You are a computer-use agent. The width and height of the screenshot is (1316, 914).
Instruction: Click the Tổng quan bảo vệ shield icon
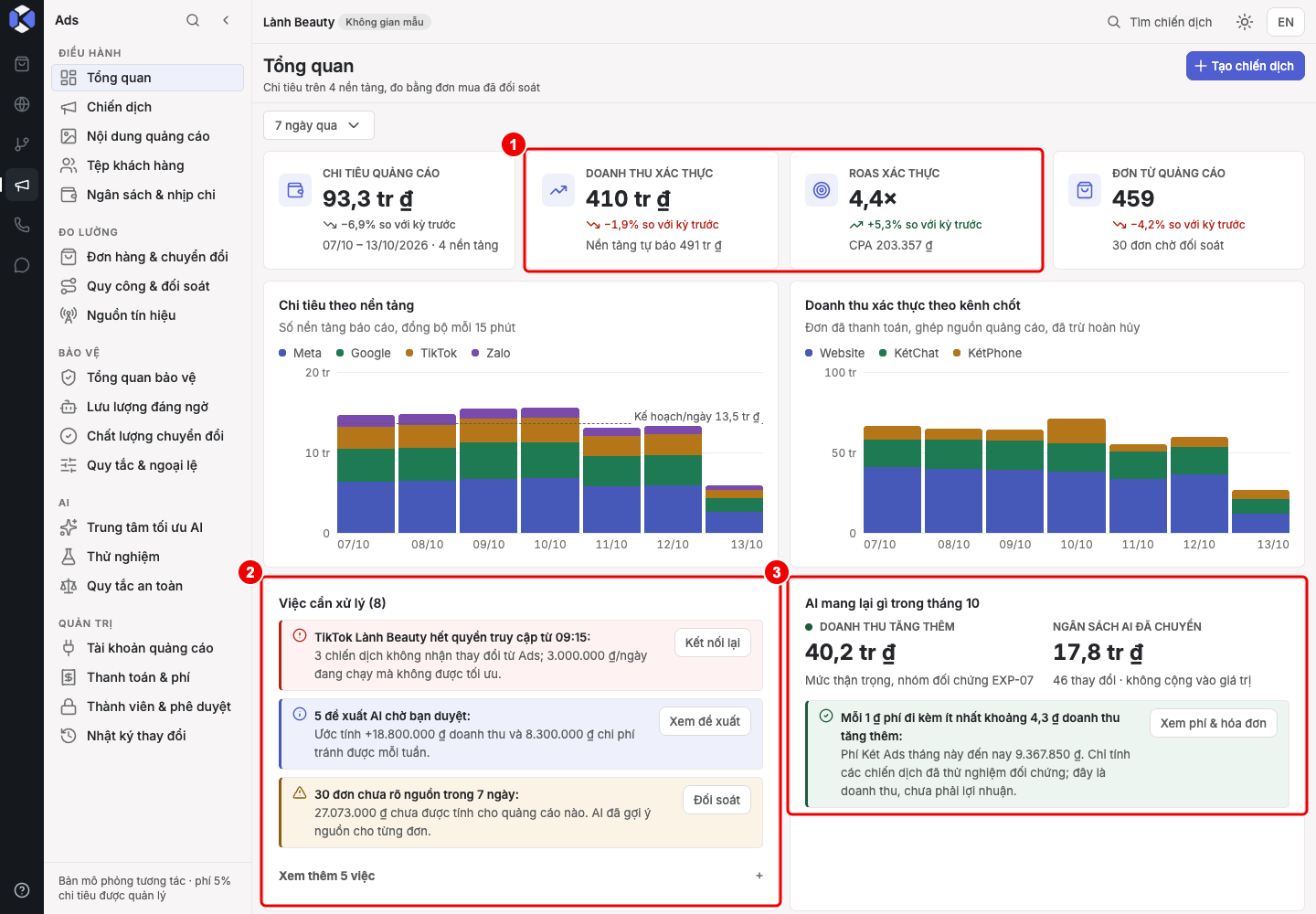(69, 377)
